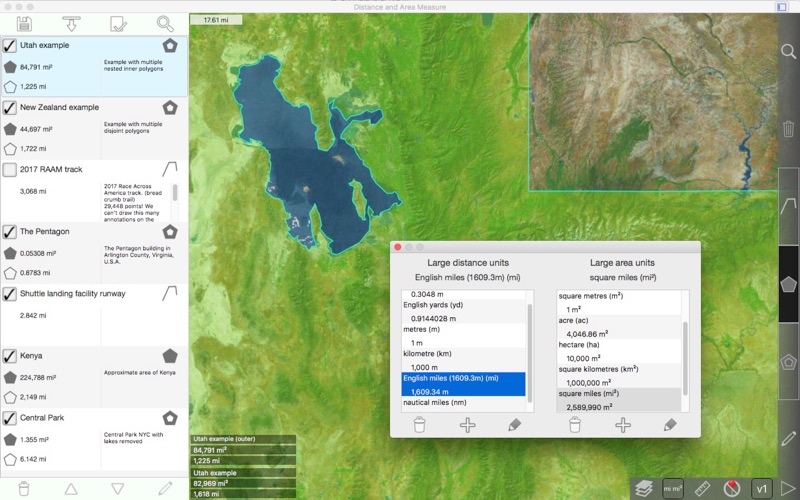Toggle the Utah example checkbox
This screenshot has width=800, height=500.
coord(10,45)
